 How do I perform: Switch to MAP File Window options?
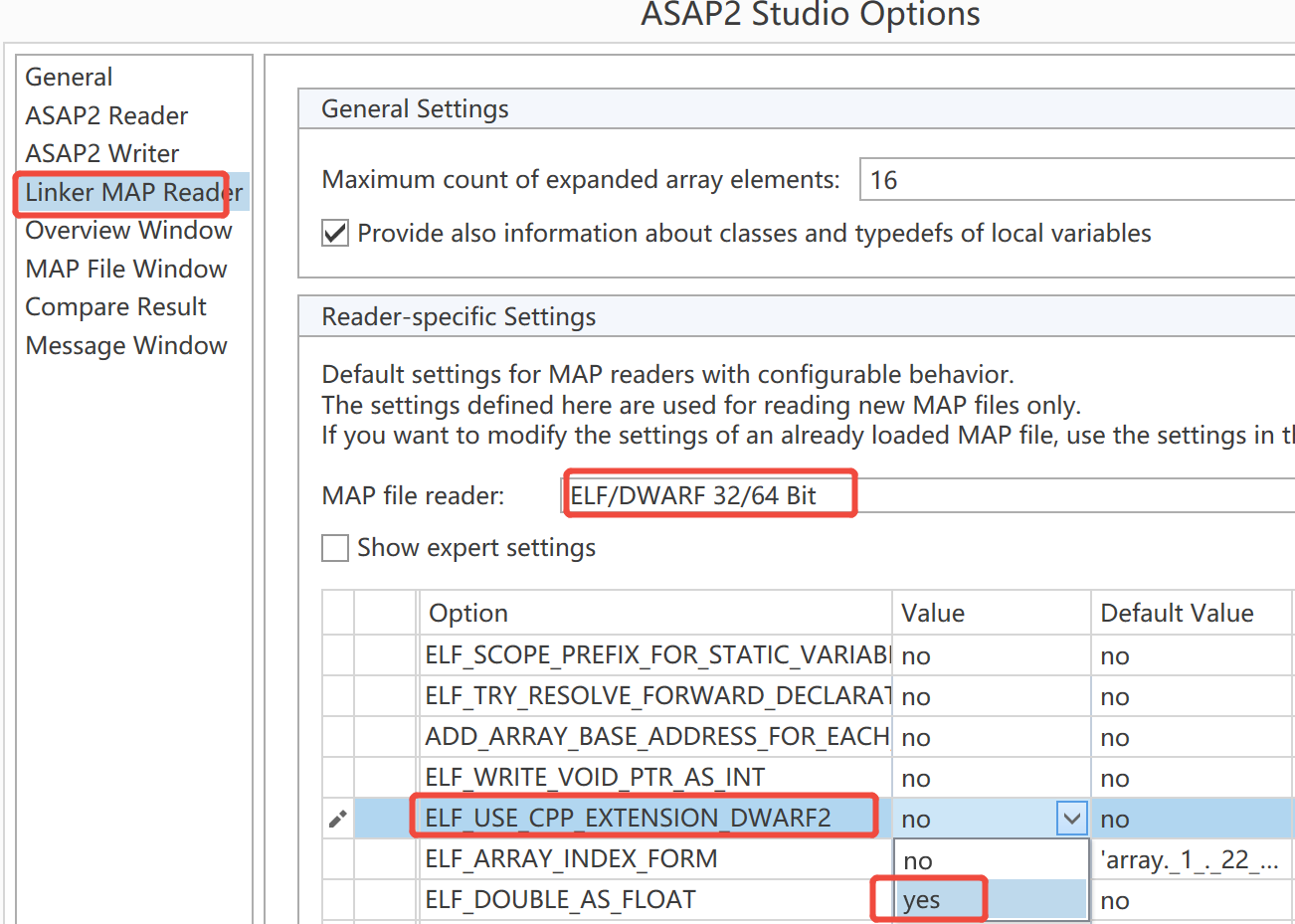tap(126, 270)
